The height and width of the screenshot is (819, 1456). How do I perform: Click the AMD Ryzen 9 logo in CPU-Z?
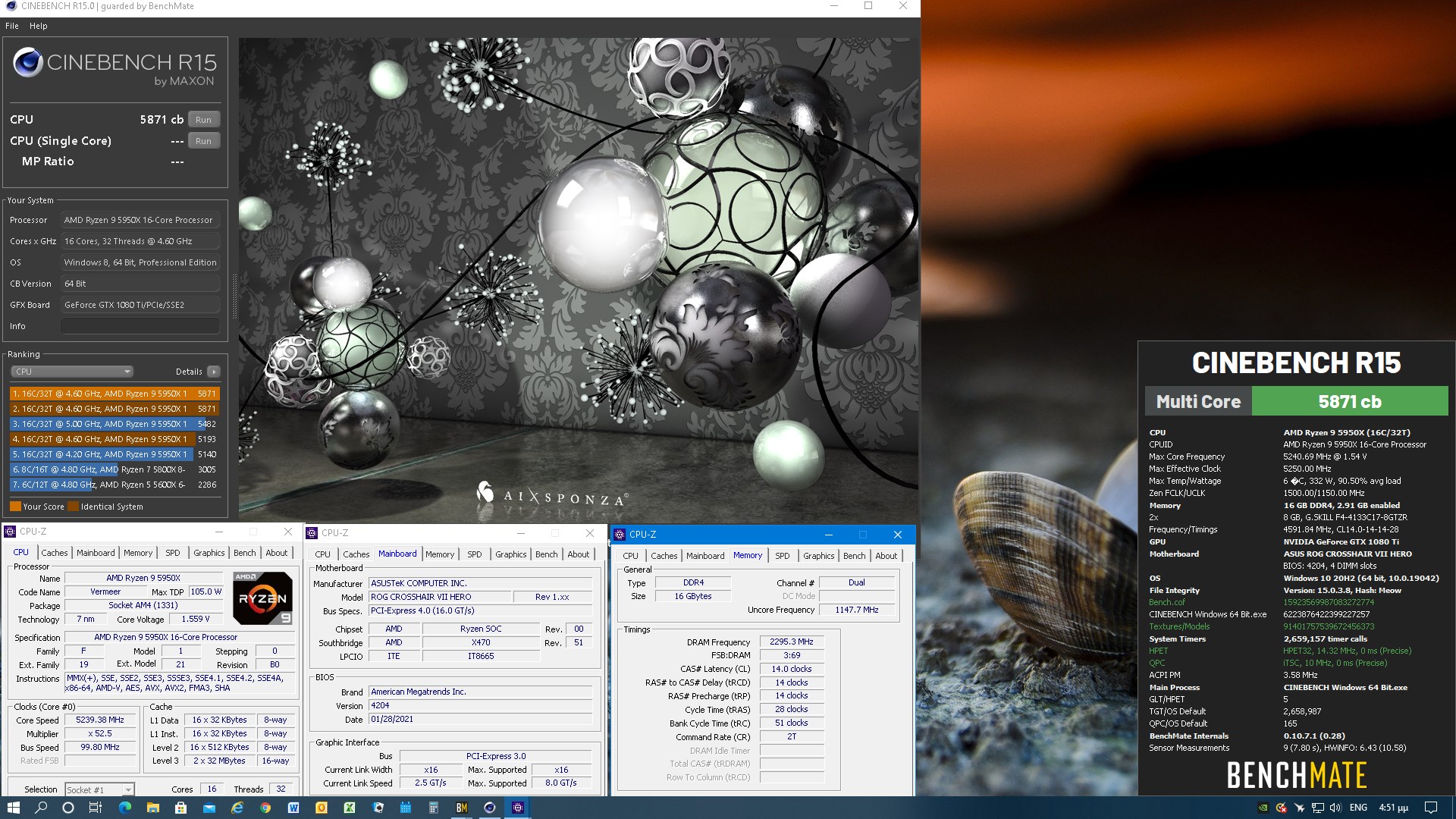pyautogui.click(x=262, y=598)
